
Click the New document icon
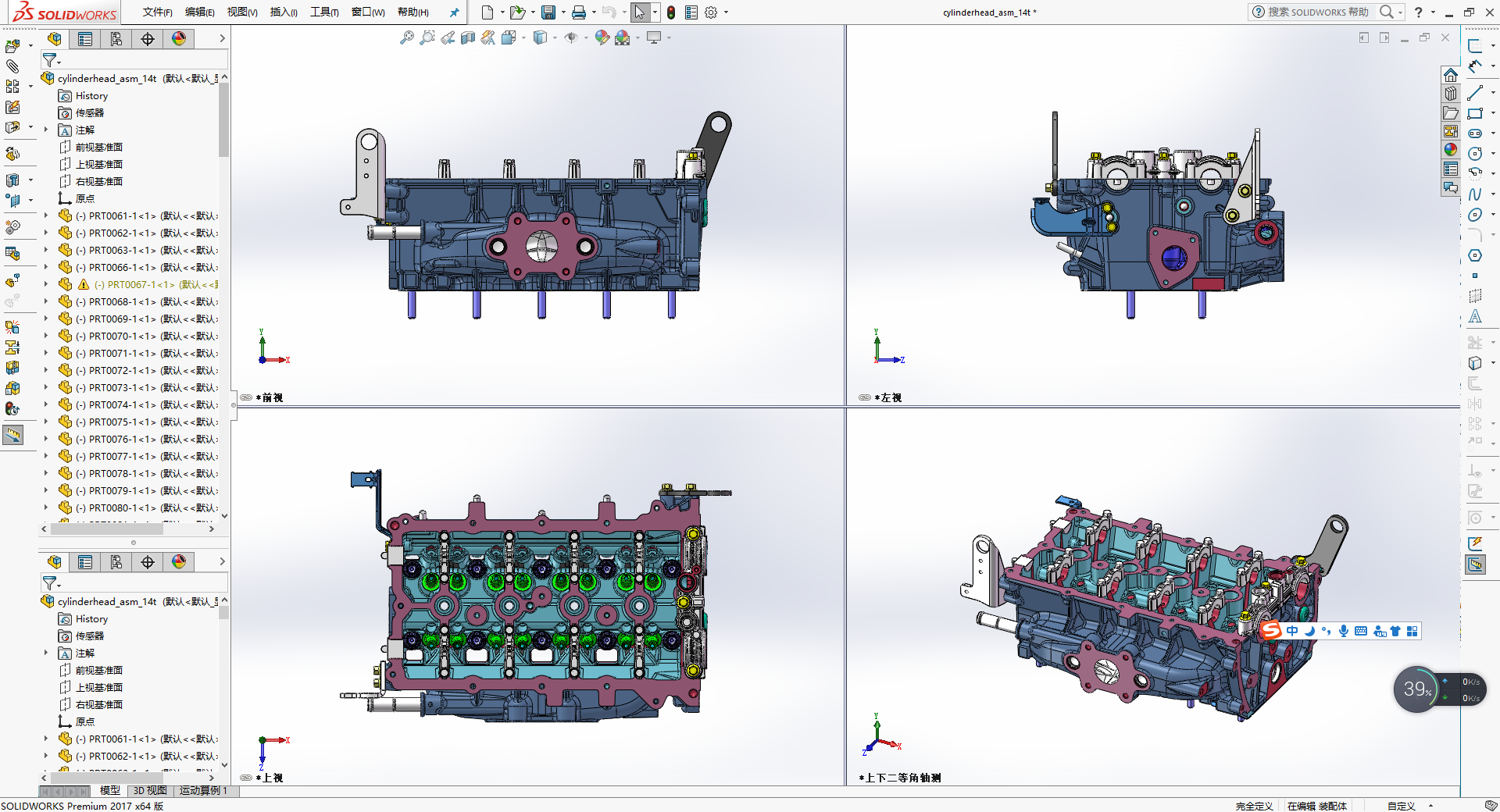click(x=487, y=12)
